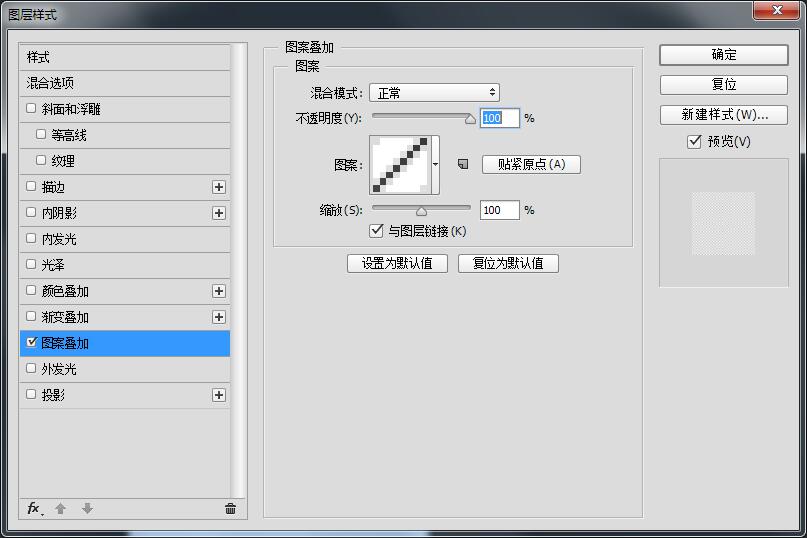Select the 内发光 effect row label
Image resolution: width=807 pixels, height=538 pixels.
(59, 239)
